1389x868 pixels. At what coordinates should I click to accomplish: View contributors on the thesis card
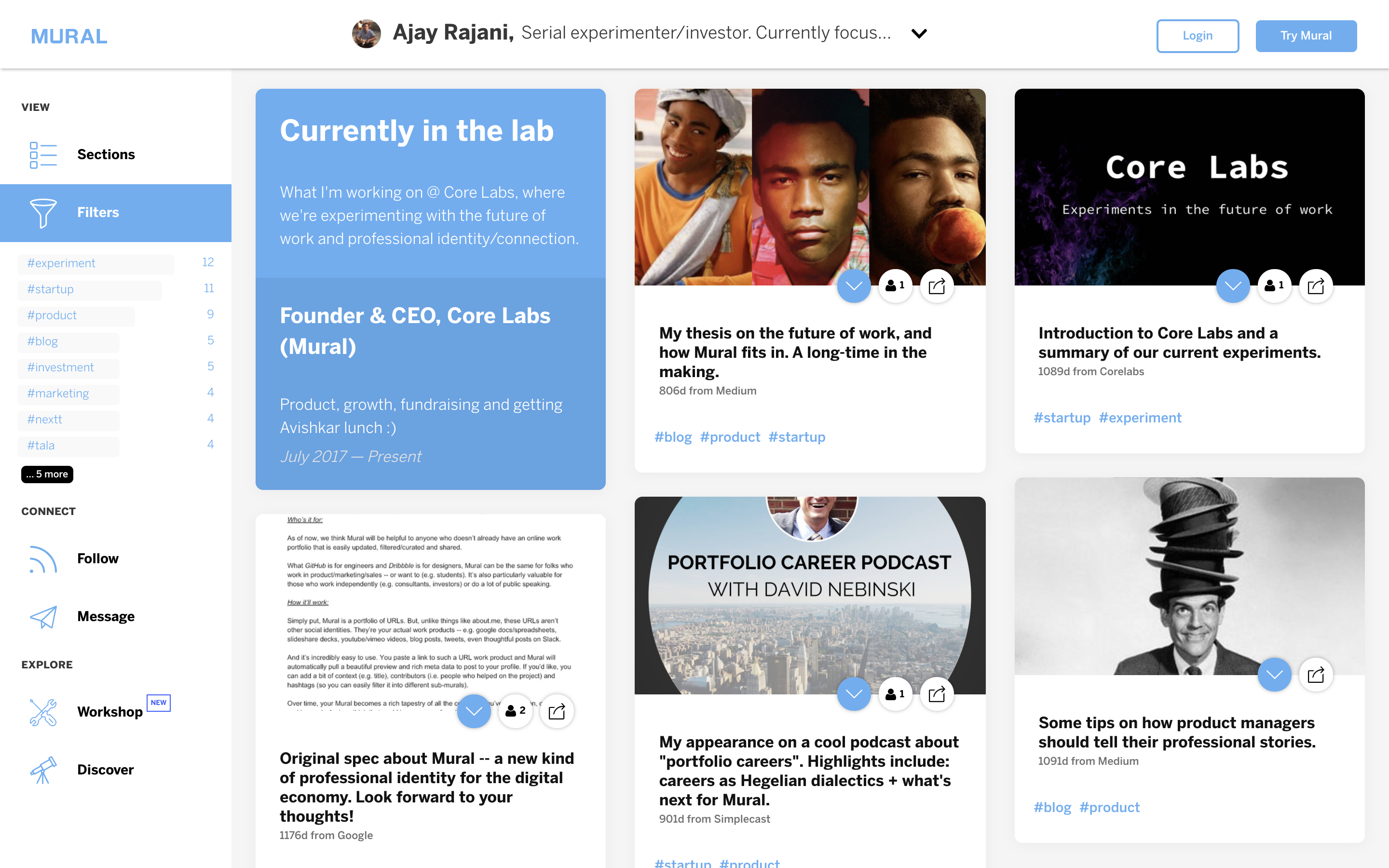pos(896,286)
